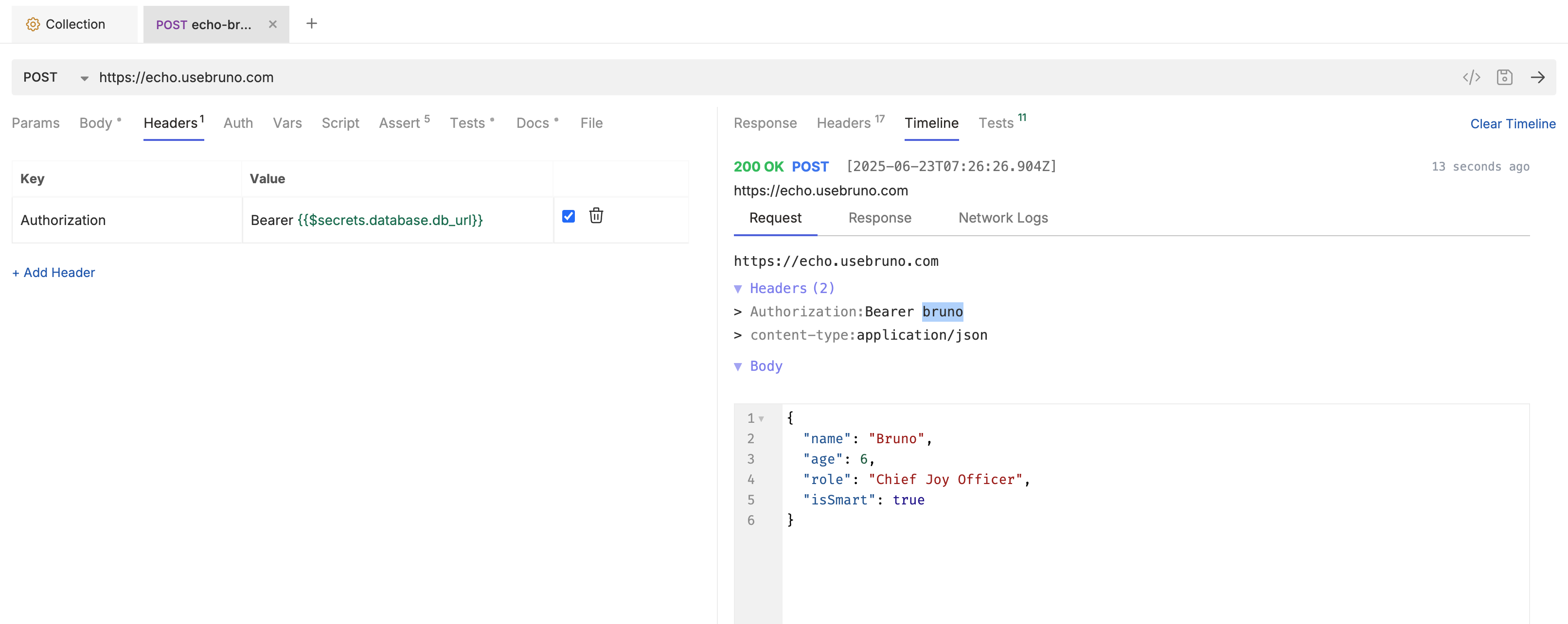The width and height of the screenshot is (1568, 624).
Task: Open the Auth tab
Action: 238,123
